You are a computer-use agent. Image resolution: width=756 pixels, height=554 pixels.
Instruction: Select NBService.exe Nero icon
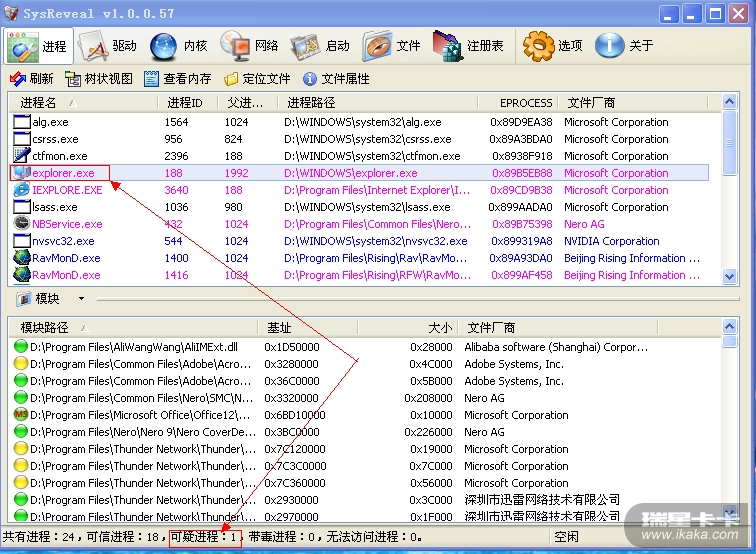(22, 223)
